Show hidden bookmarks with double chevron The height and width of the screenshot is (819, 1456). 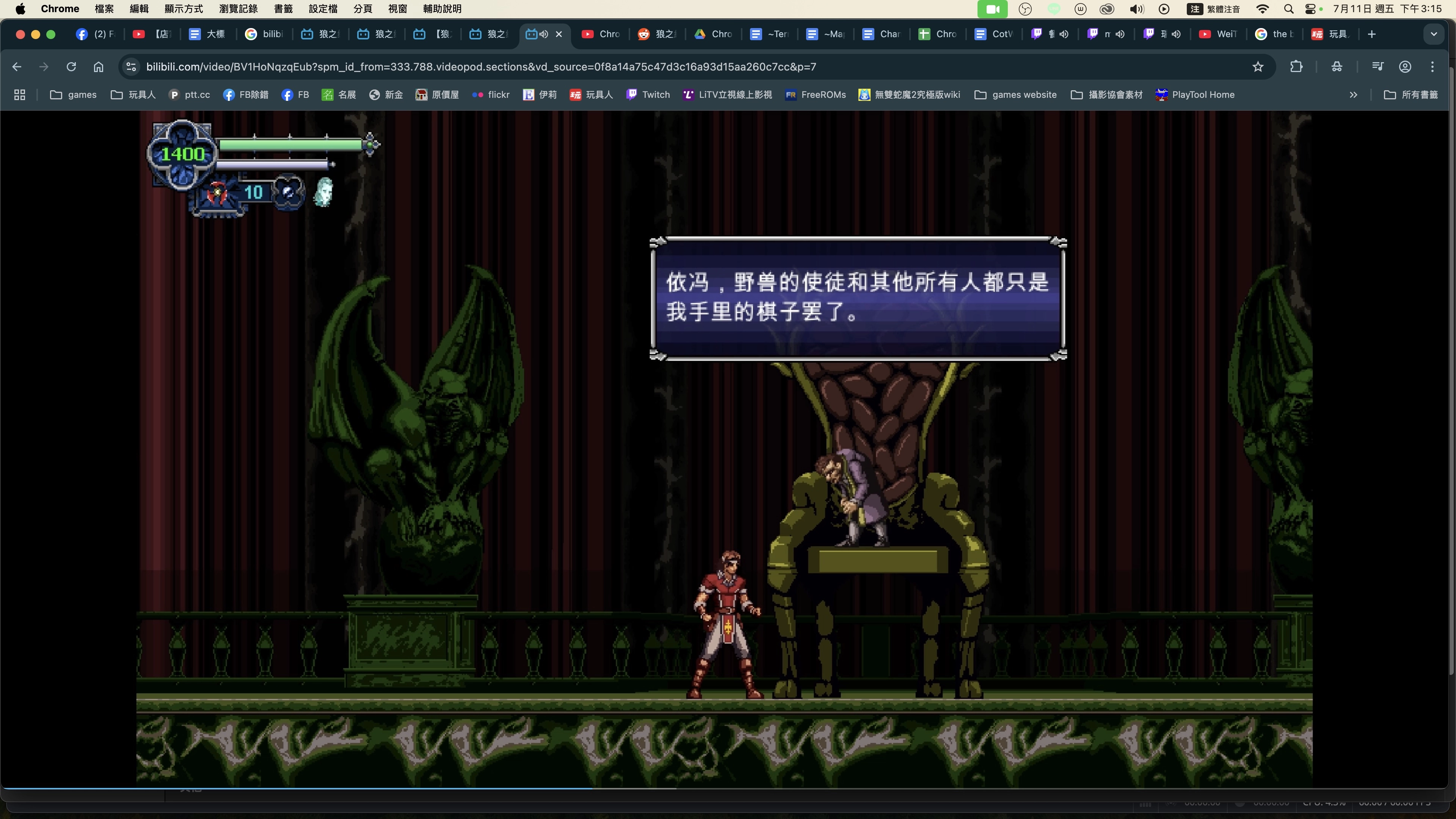[x=1353, y=95]
